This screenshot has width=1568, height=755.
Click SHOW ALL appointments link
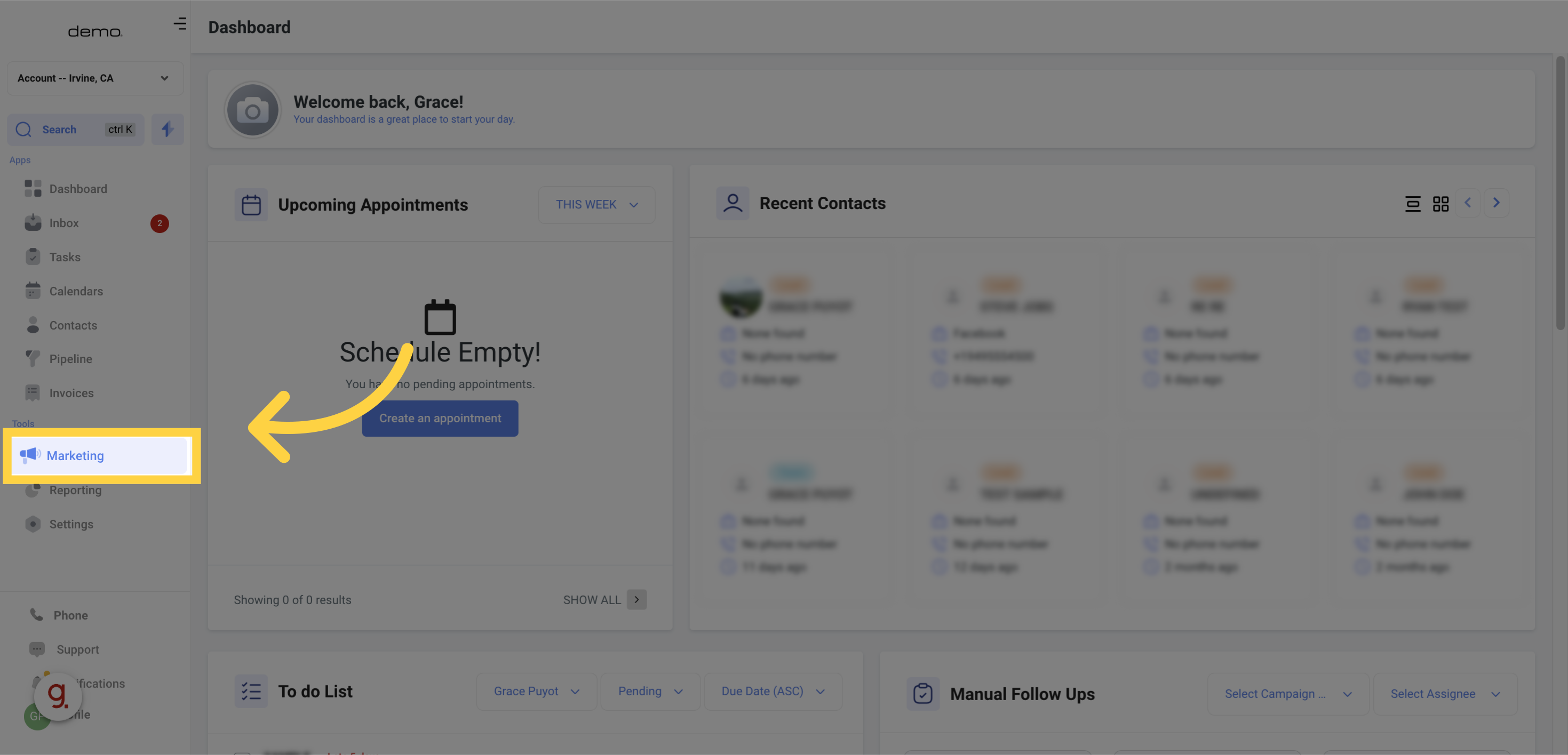592,600
